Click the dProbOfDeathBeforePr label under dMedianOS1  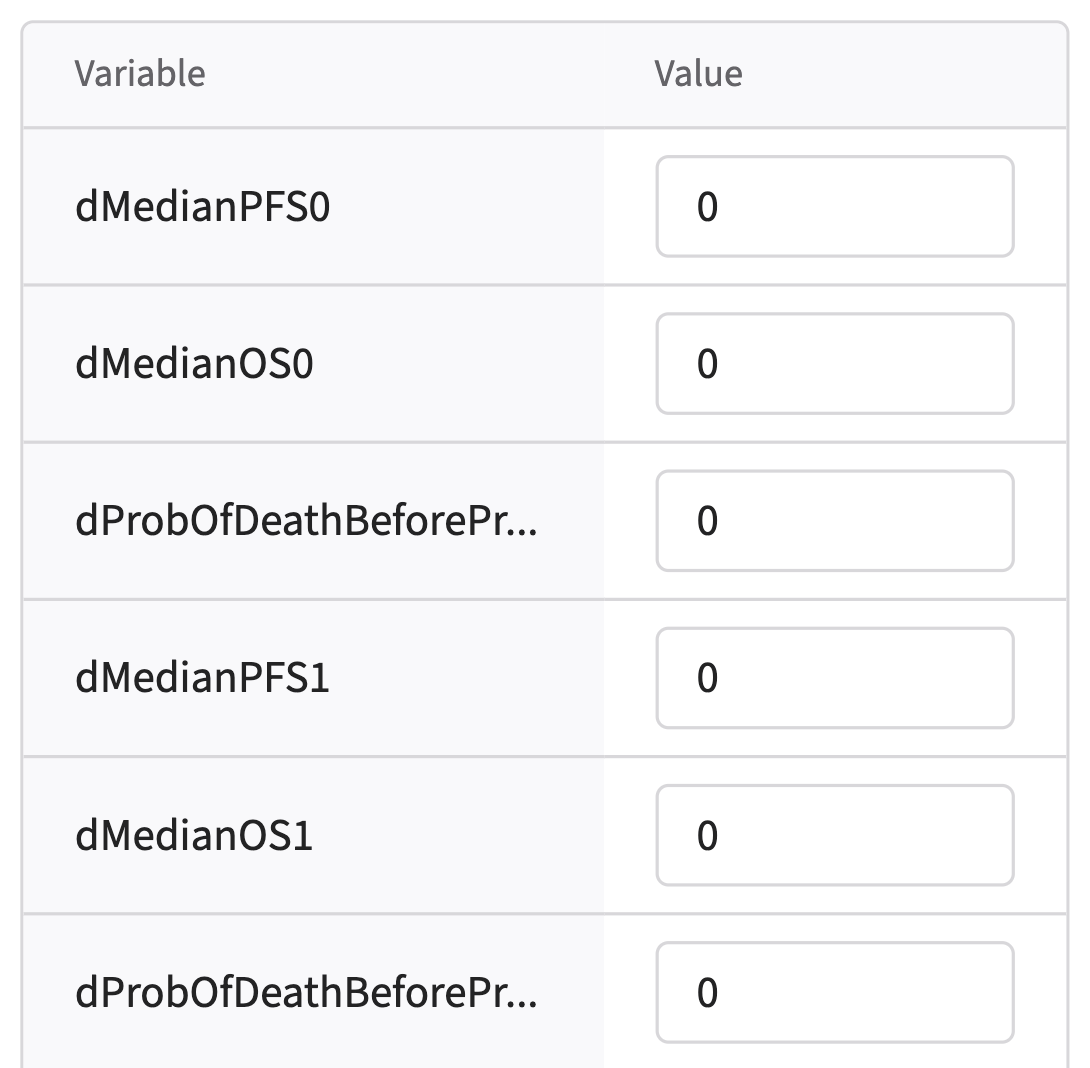point(305,992)
